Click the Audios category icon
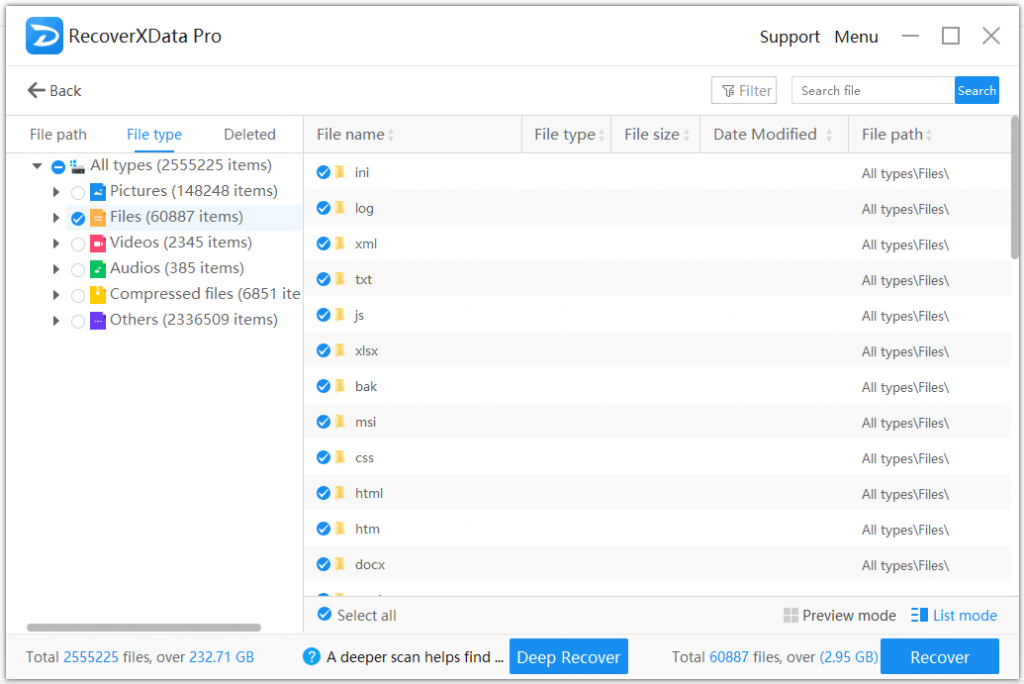Viewport: 1024px width, 684px height. point(98,269)
